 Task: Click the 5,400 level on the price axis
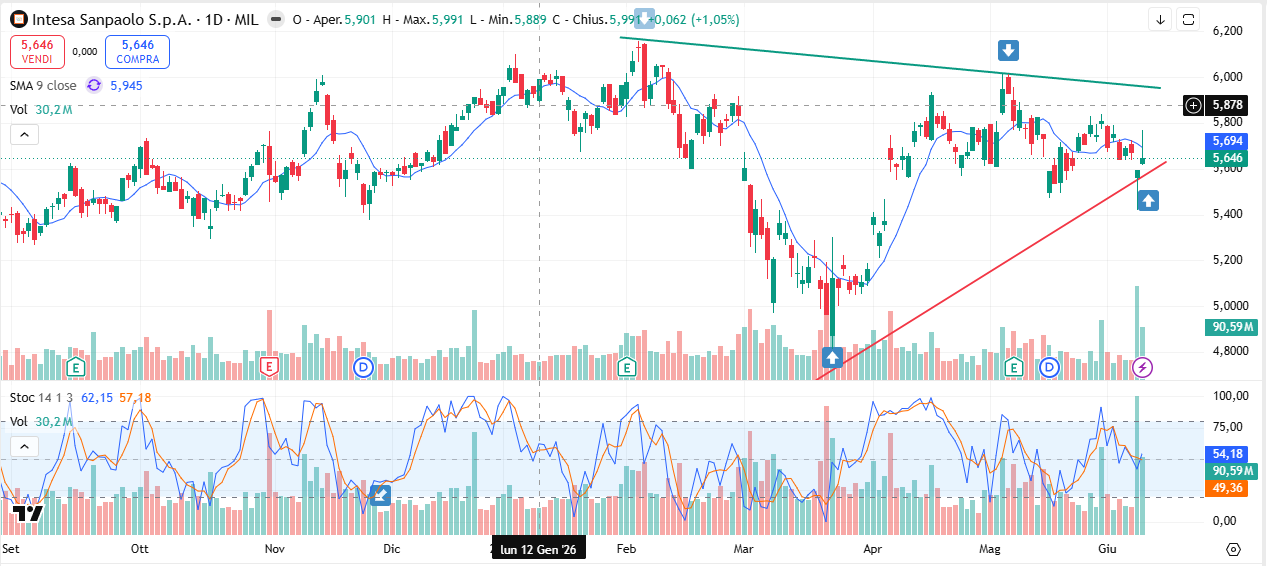[x=1227, y=214]
